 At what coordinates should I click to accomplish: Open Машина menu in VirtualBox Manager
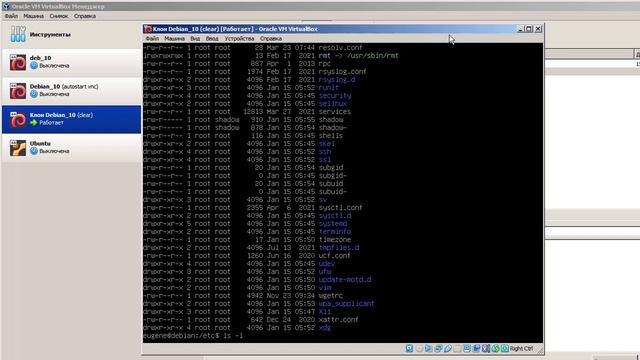pyautogui.click(x=33, y=16)
